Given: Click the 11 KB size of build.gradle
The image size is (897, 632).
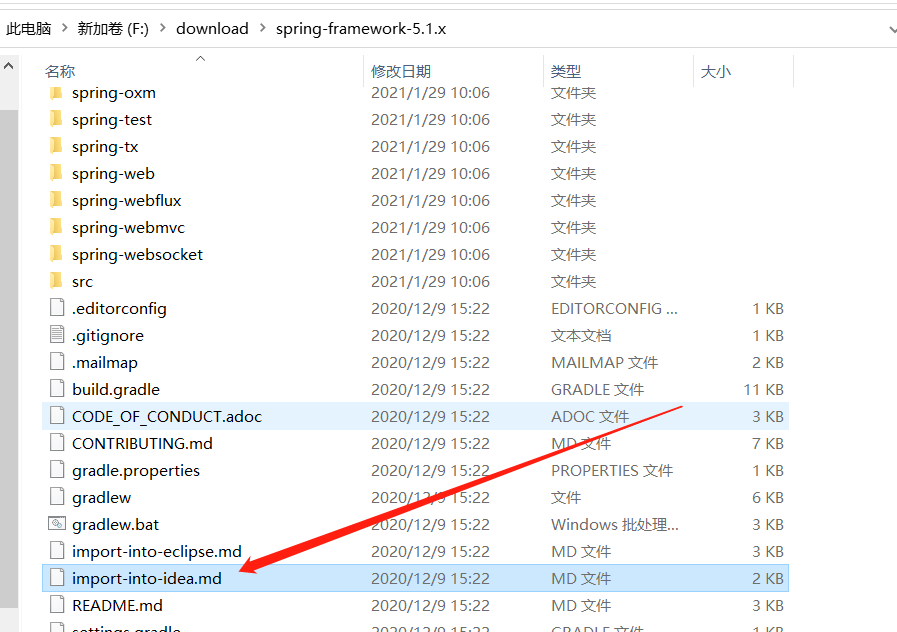Looking at the screenshot, I should point(764,389).
